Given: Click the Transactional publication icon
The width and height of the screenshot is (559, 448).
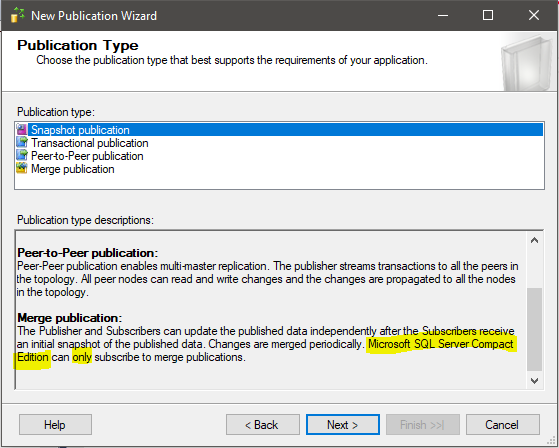Looking at the screenshot, I should click(22, 143).
